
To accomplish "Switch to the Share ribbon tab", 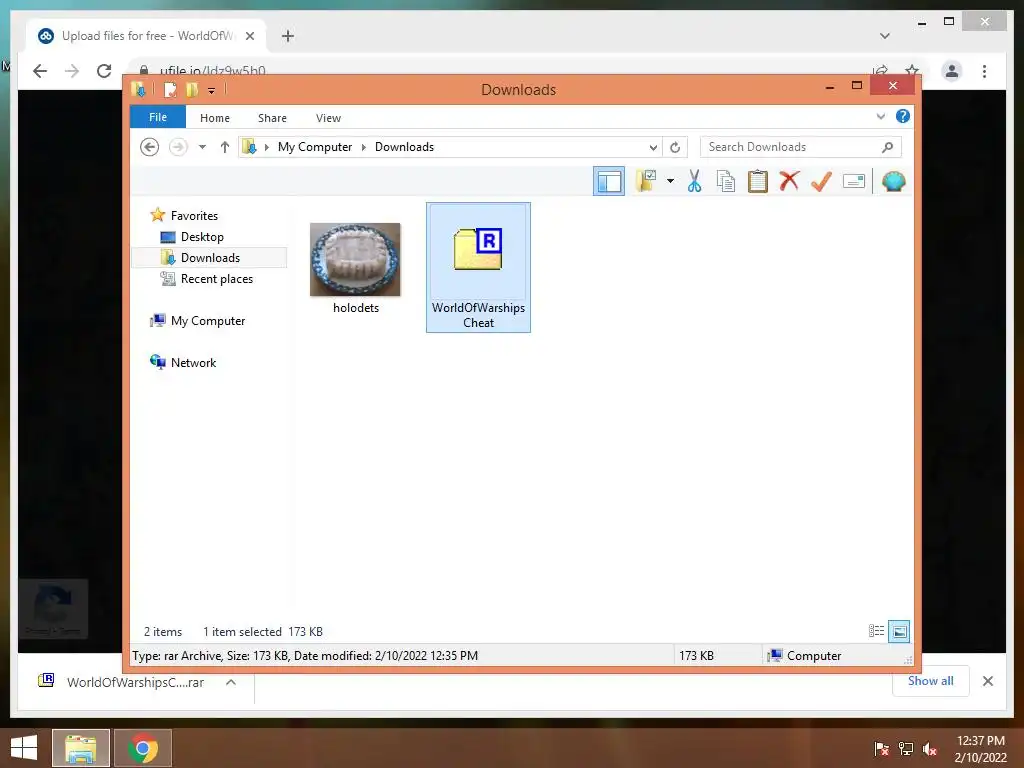I will (x=272, y=118).
